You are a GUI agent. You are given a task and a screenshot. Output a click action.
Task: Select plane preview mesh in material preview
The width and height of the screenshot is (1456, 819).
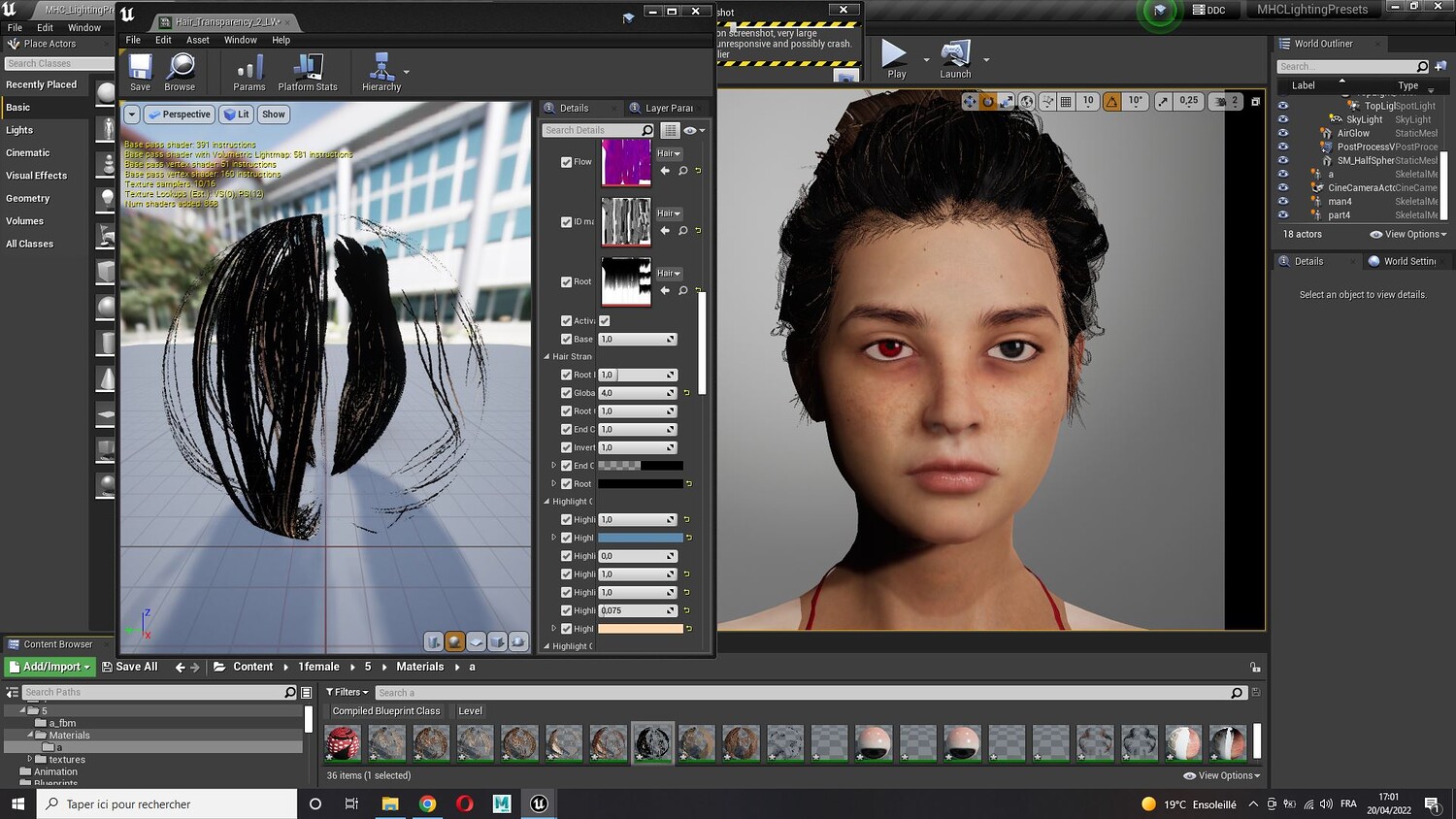click(x=476, y=641)
